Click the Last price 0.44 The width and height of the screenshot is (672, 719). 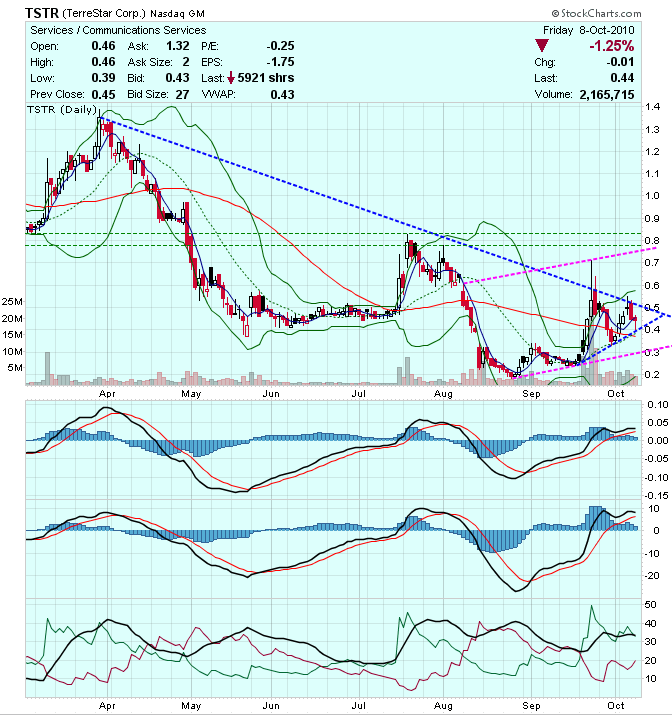[622, 78]
